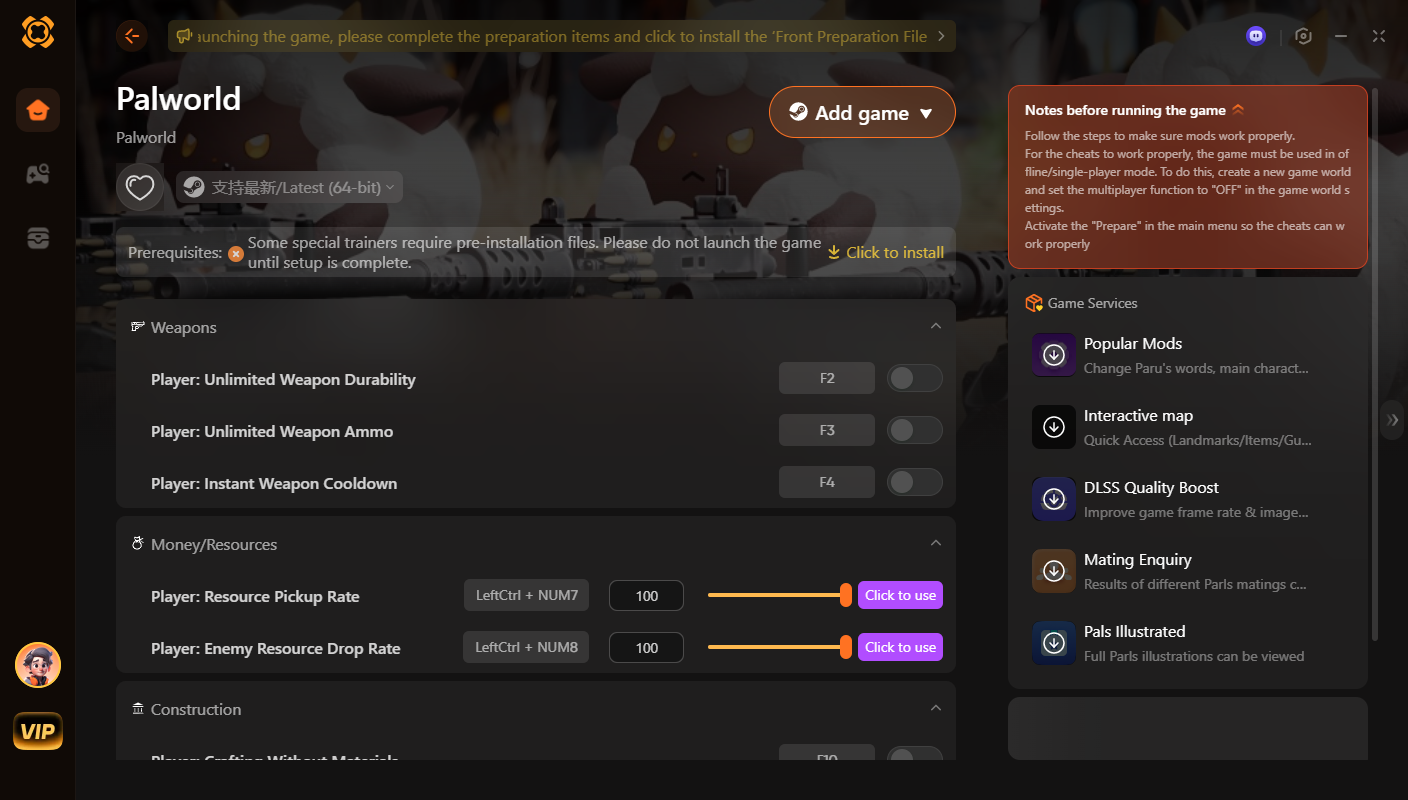Open DLSS Quality Boost service
The height and width of the screenshot is (800, 1408).
coord(1188,499)
